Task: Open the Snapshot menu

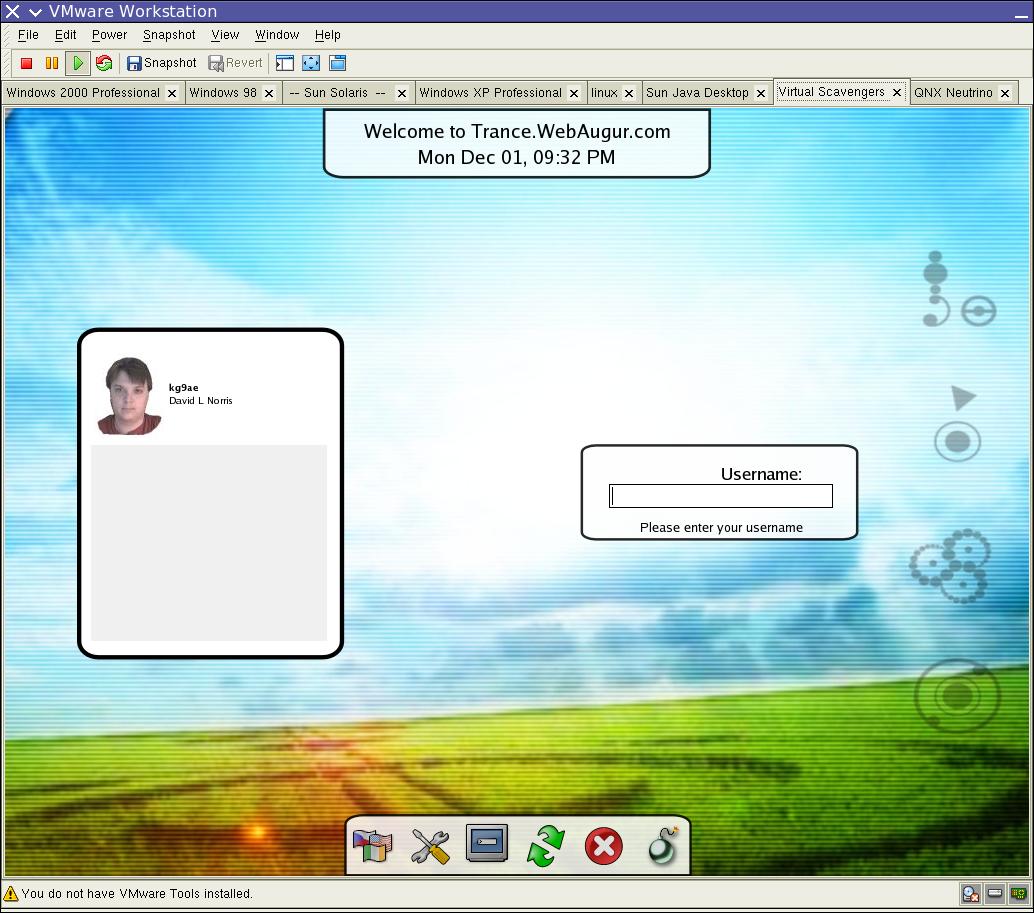Action: pyautogui.click(x=169, y=35)
